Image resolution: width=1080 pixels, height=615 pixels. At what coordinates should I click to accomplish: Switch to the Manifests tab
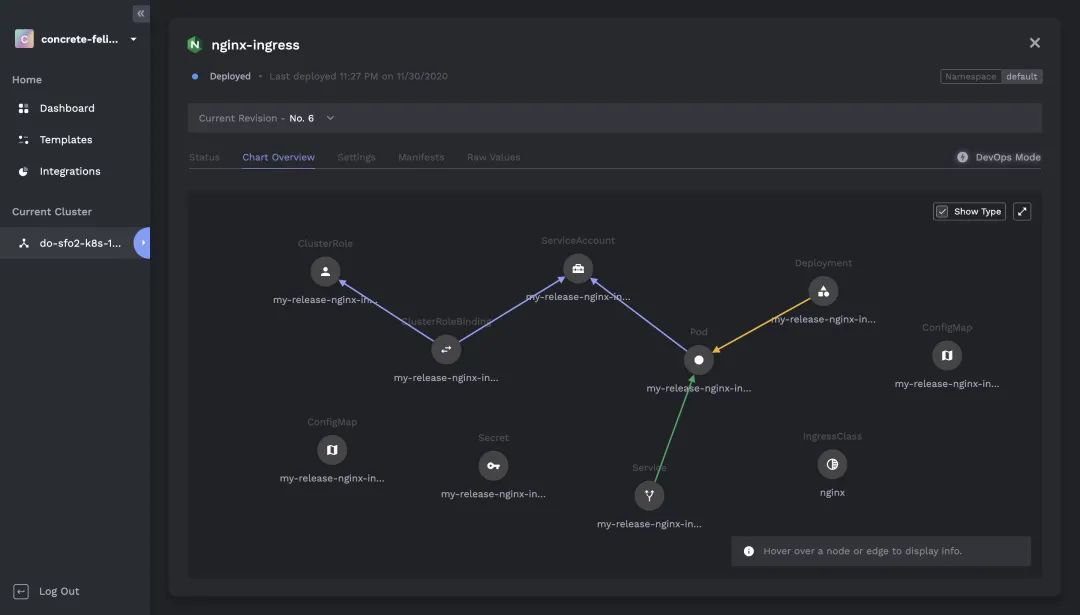[x=421, y=157]
